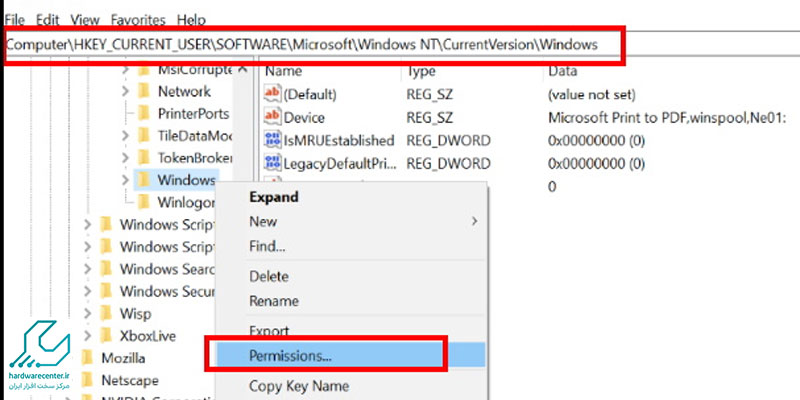Image resolution: width=800 pixels, height=400 pixels.
Task: Click the string icon beside (Default) value
Action: point(272,94)
